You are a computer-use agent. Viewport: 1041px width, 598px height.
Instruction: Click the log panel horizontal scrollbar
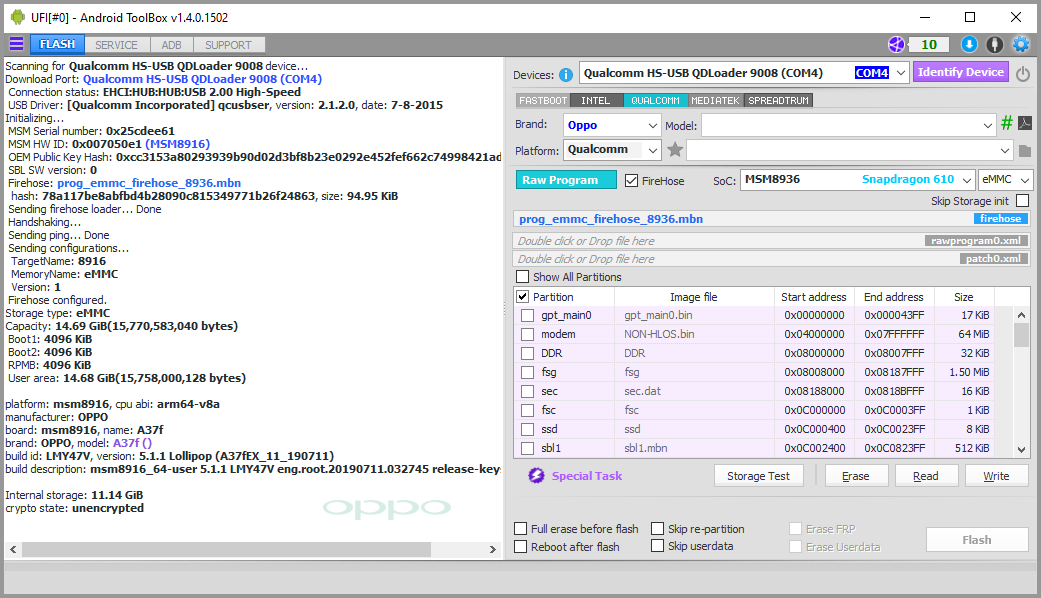pyautogui.click(x=252, y=550)
